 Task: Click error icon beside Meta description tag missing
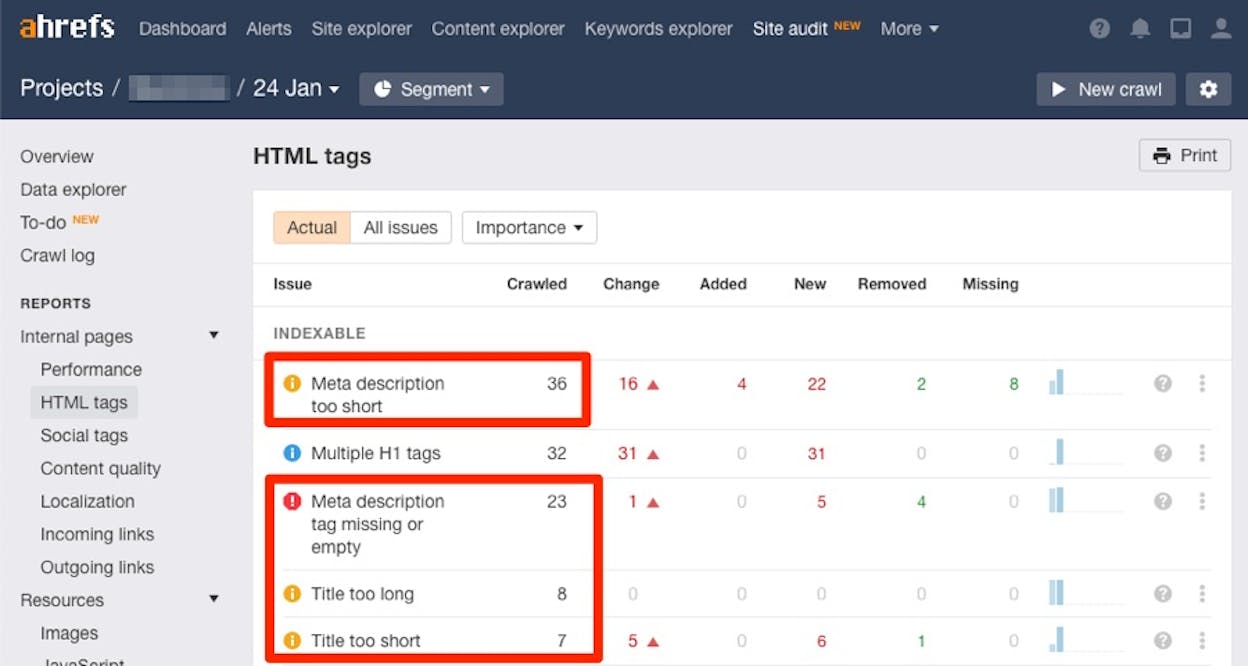pyautogui.click(x=292, y=501)
